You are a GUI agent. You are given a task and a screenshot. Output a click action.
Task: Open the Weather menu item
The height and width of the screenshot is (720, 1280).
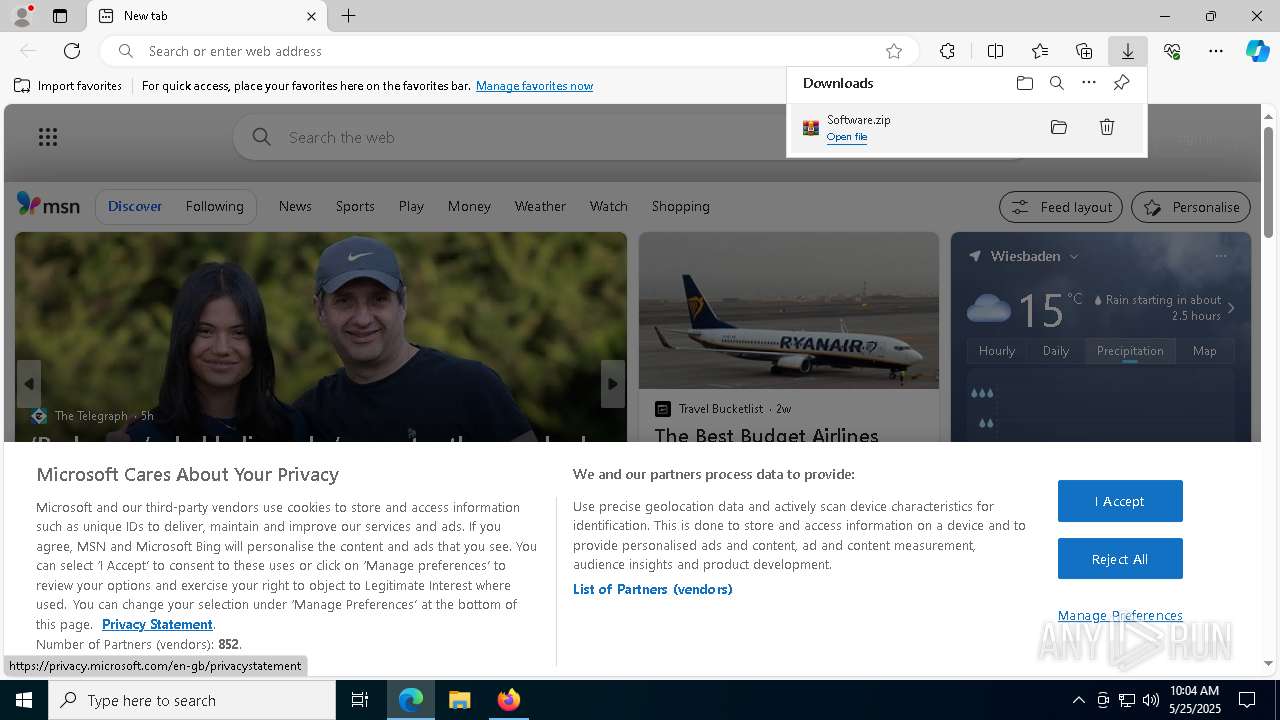pos(540,206)
